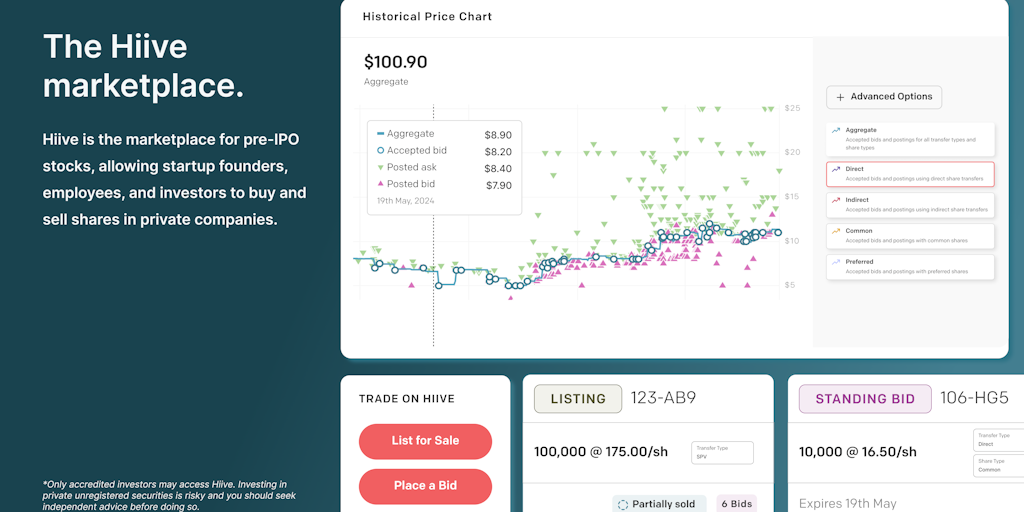The height and width of the screenshot is (512, 1024).
Task: Click the Indirect trend-line icon
Action: click(x=836, y=200)
